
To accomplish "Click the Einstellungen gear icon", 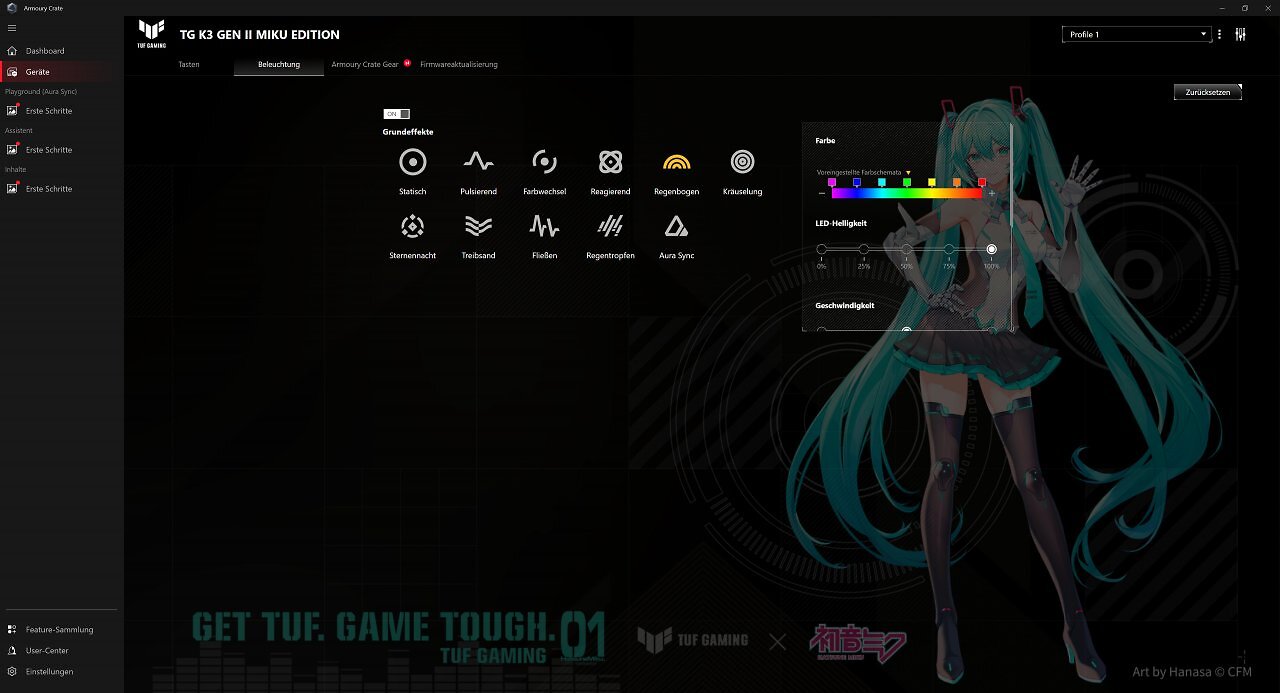I will (x=12, y=672).
